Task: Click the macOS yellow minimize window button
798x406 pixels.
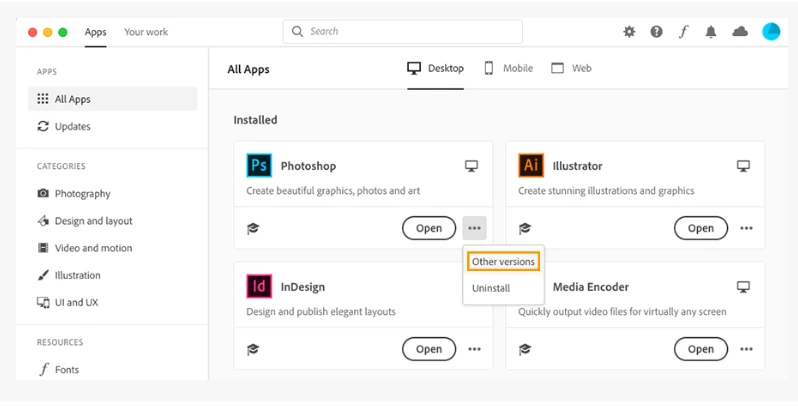Action: [48, 32]
